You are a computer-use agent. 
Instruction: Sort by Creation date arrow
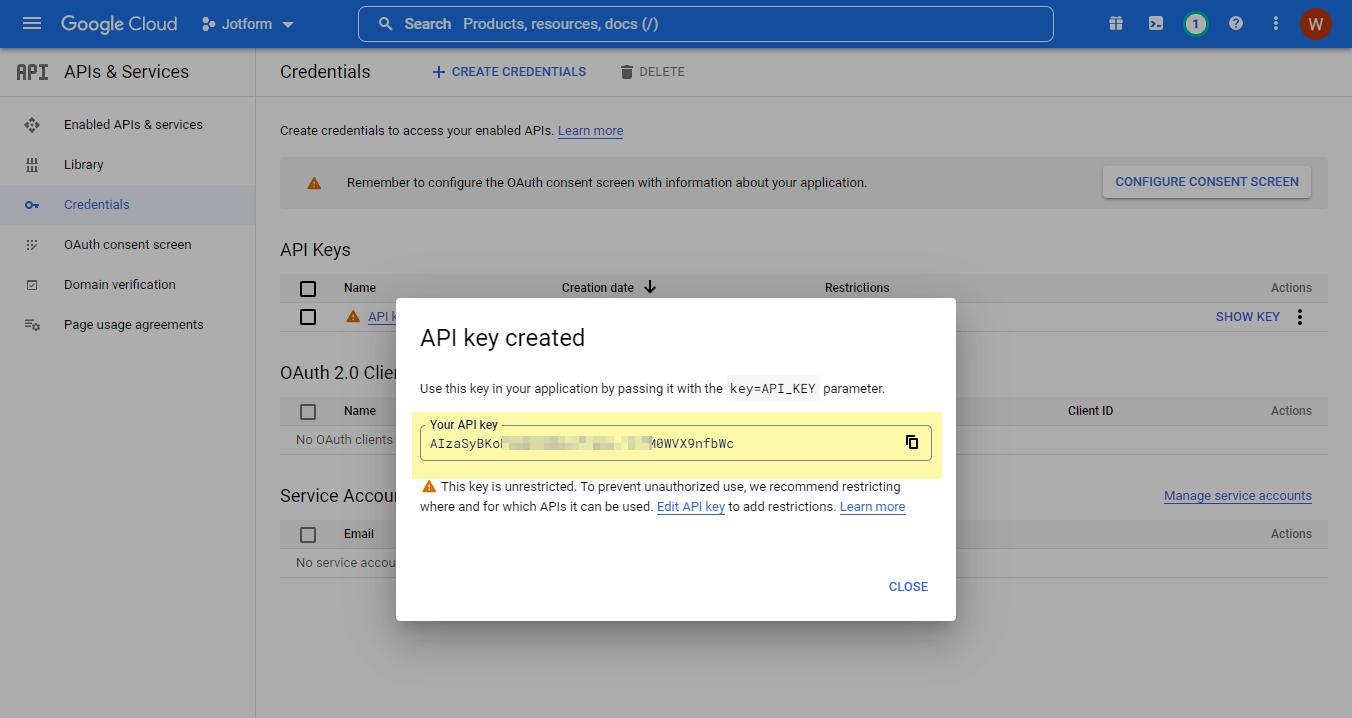650,288
